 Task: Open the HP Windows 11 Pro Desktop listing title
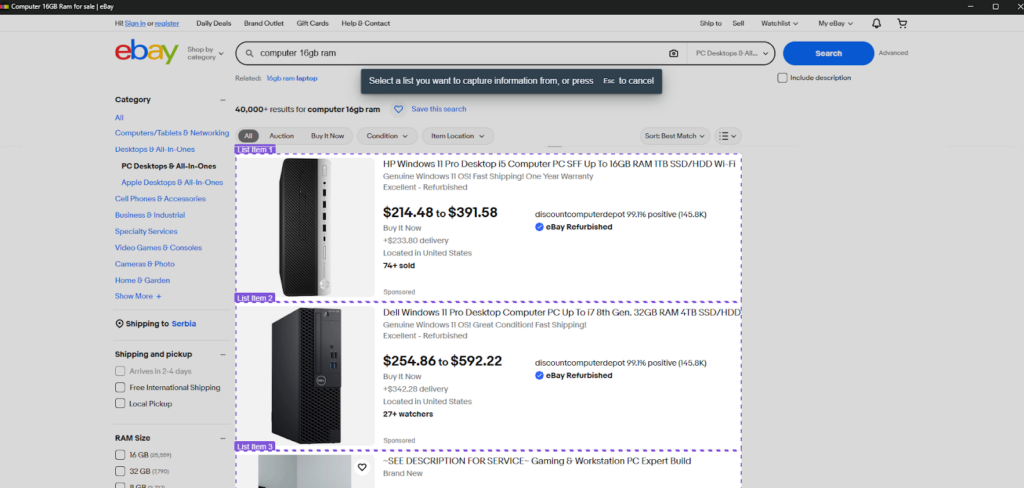click(x=559, y=164)
